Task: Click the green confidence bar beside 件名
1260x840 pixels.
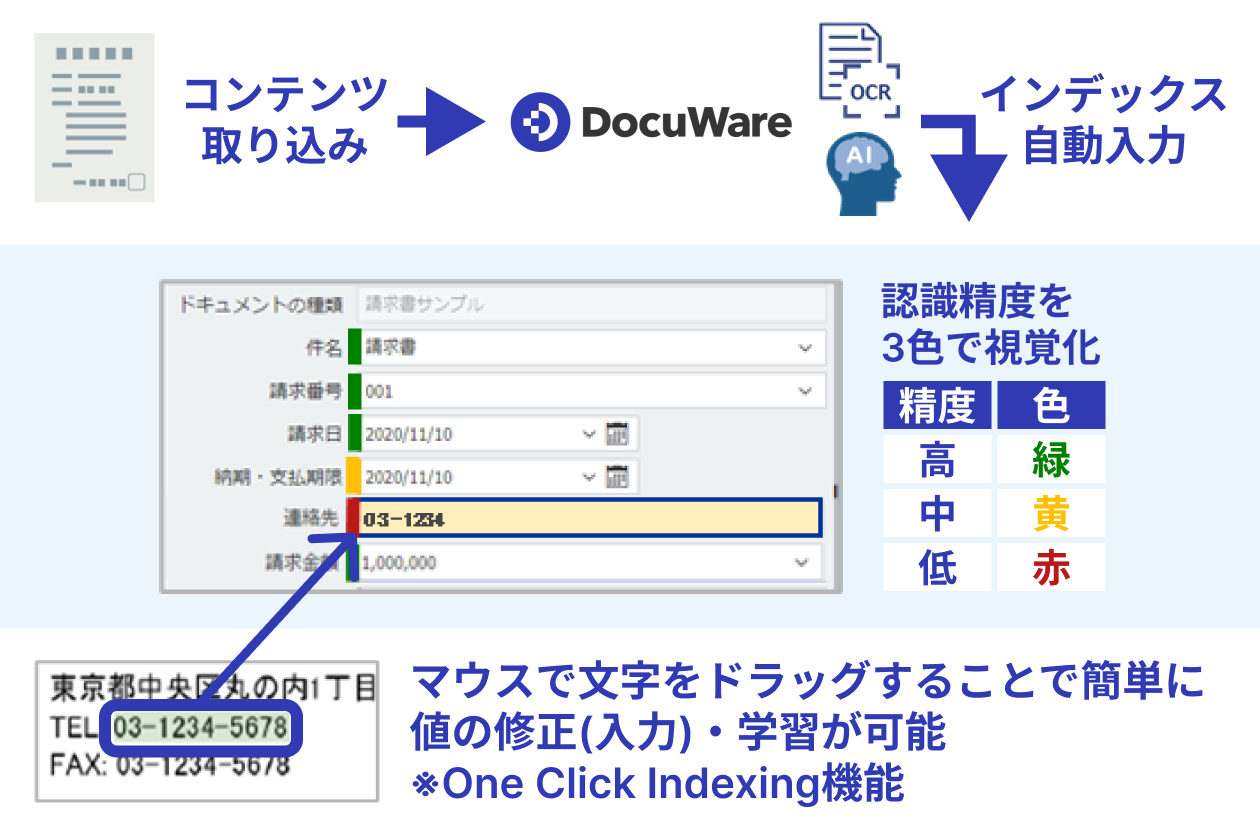Action: point(353,348)
